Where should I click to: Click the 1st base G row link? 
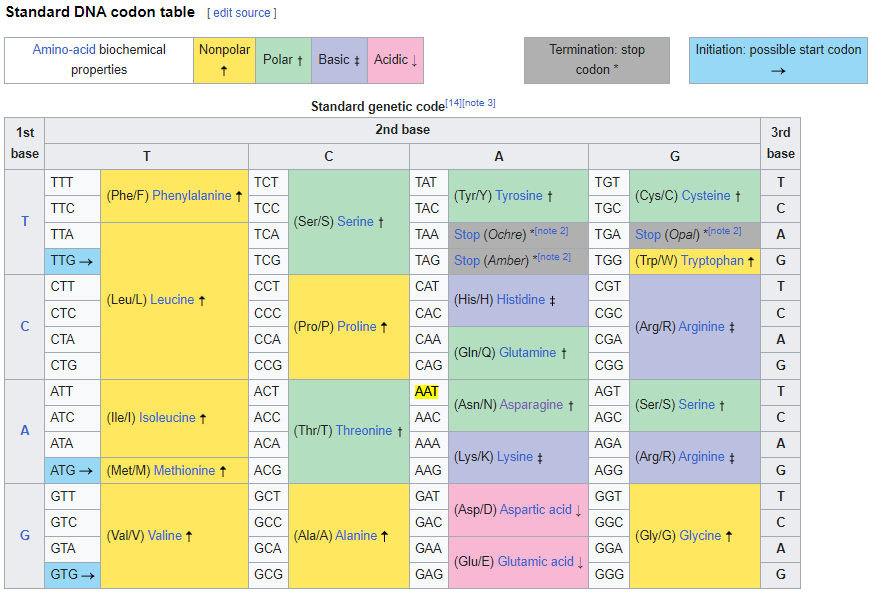pos(25,535)
